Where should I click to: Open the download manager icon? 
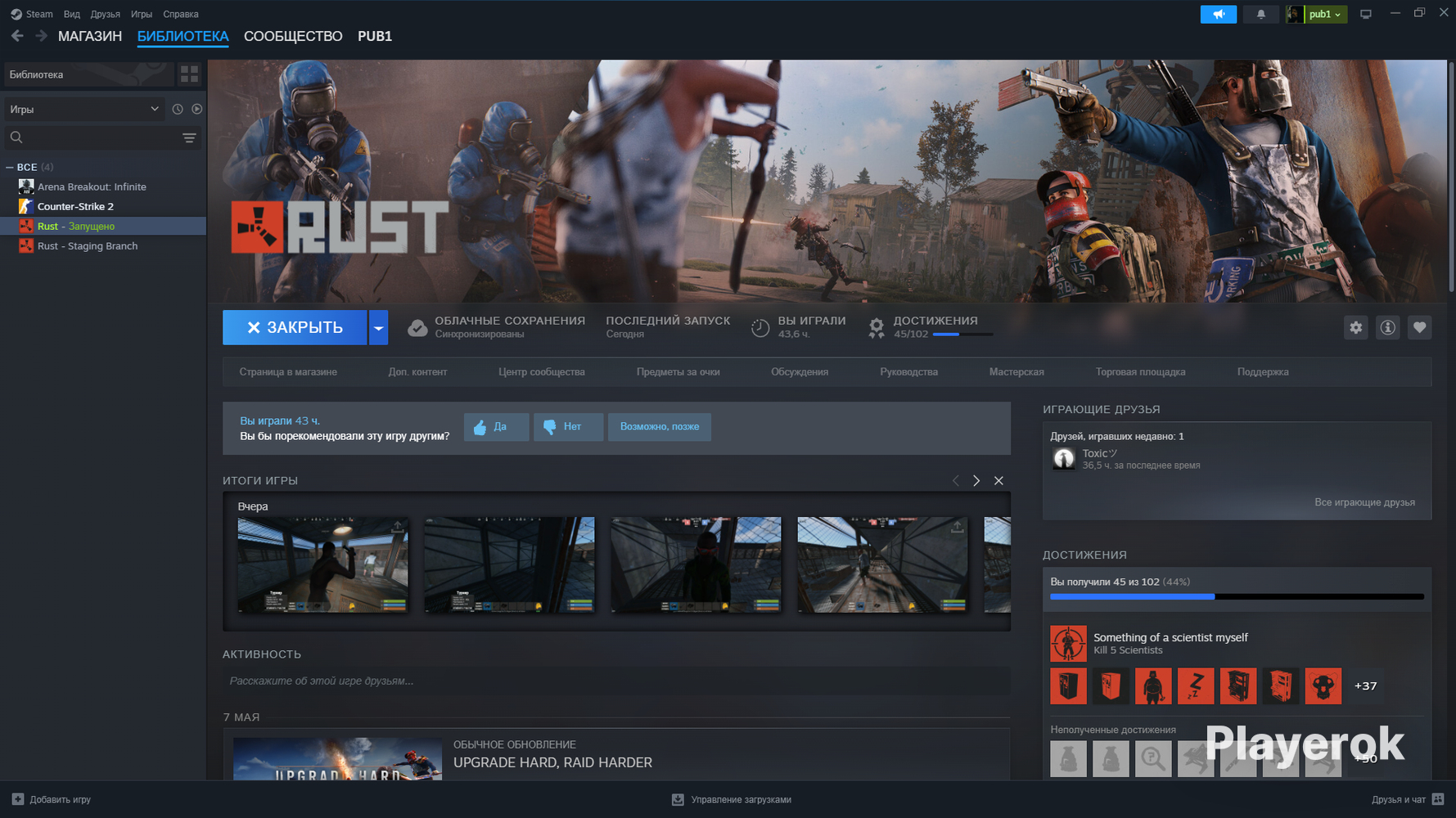678,799
